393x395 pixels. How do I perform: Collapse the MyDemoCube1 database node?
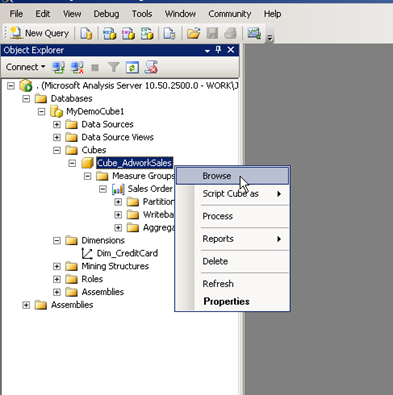(x=41, y=112)
